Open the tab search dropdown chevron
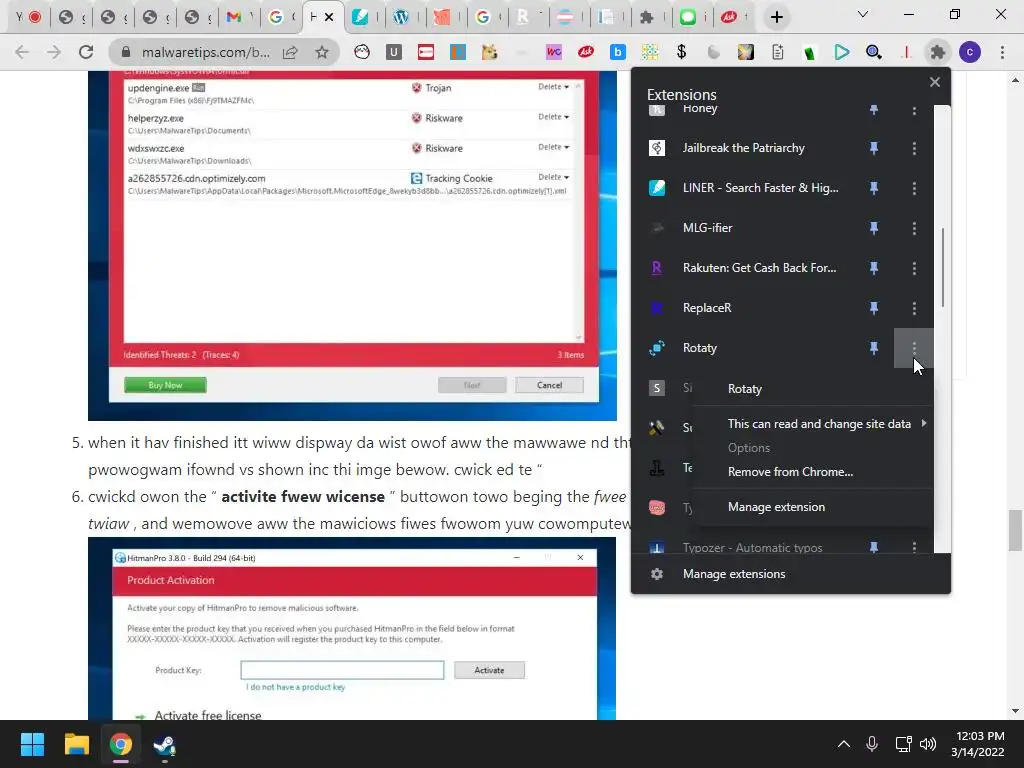1024x768 pixels. [x=863, y=14]
